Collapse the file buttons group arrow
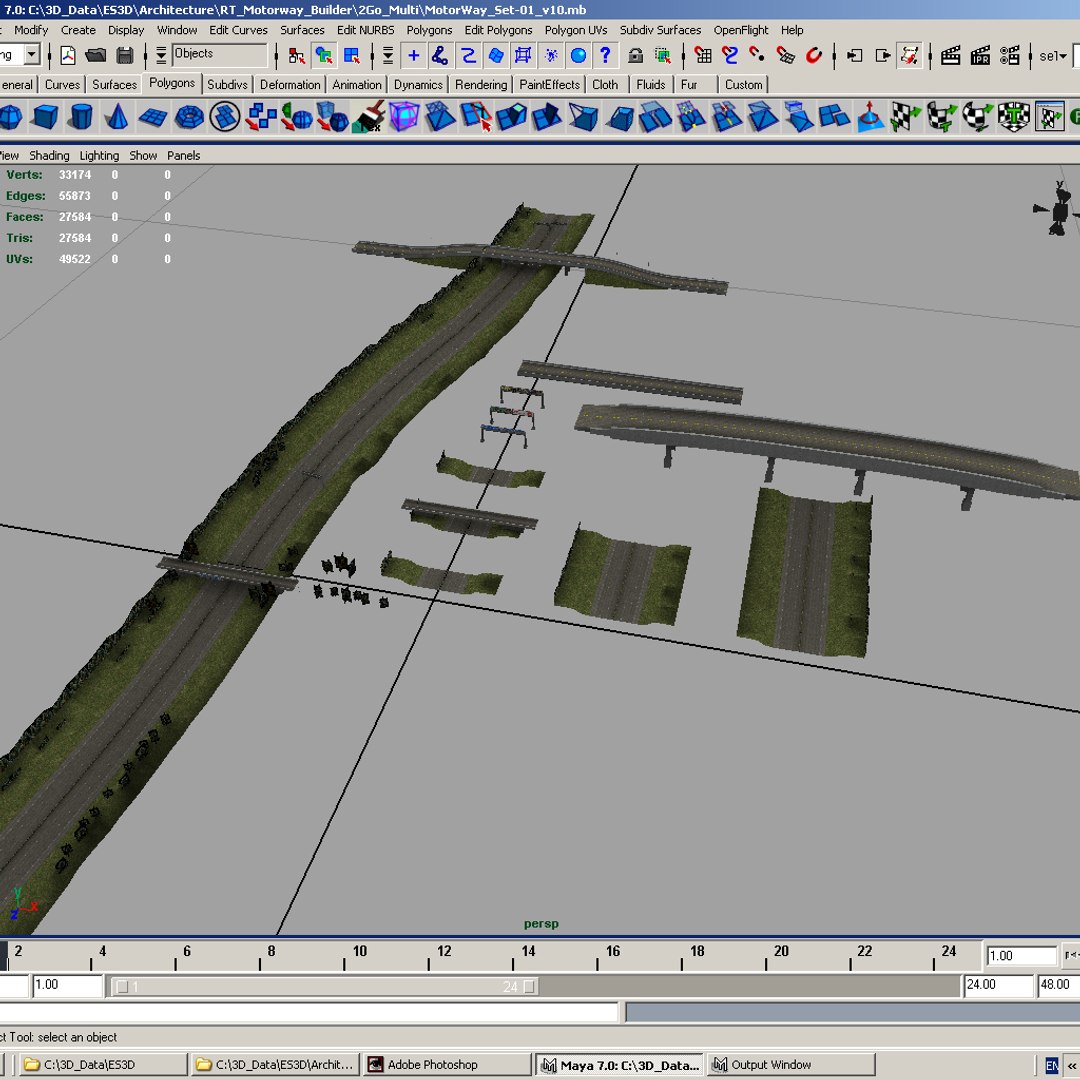1080x1080 pixels. coord(160,55)
